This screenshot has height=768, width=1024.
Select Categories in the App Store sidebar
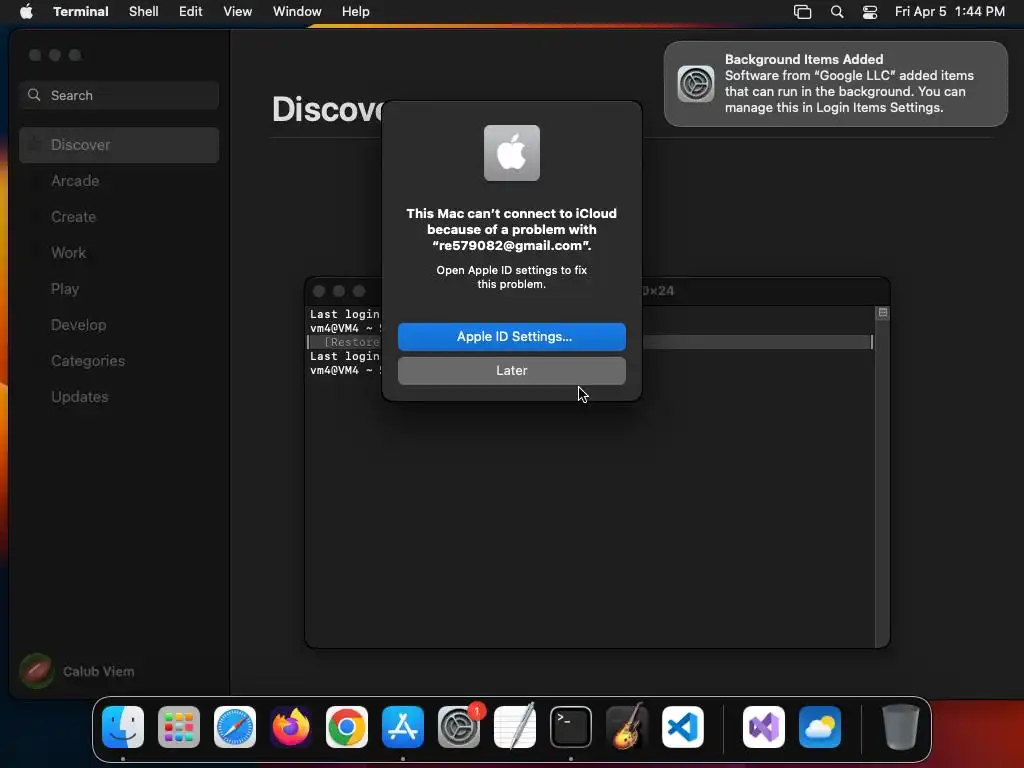(x=119, y=360)
